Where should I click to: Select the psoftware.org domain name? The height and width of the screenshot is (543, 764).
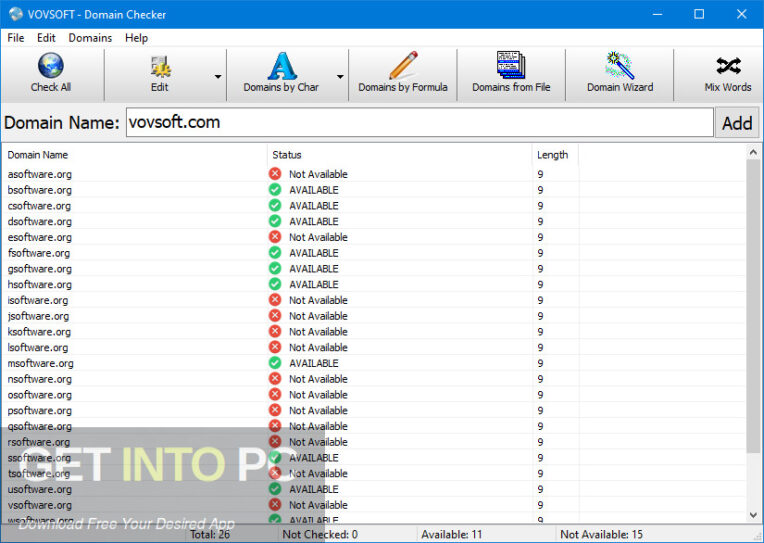[39, 411]
